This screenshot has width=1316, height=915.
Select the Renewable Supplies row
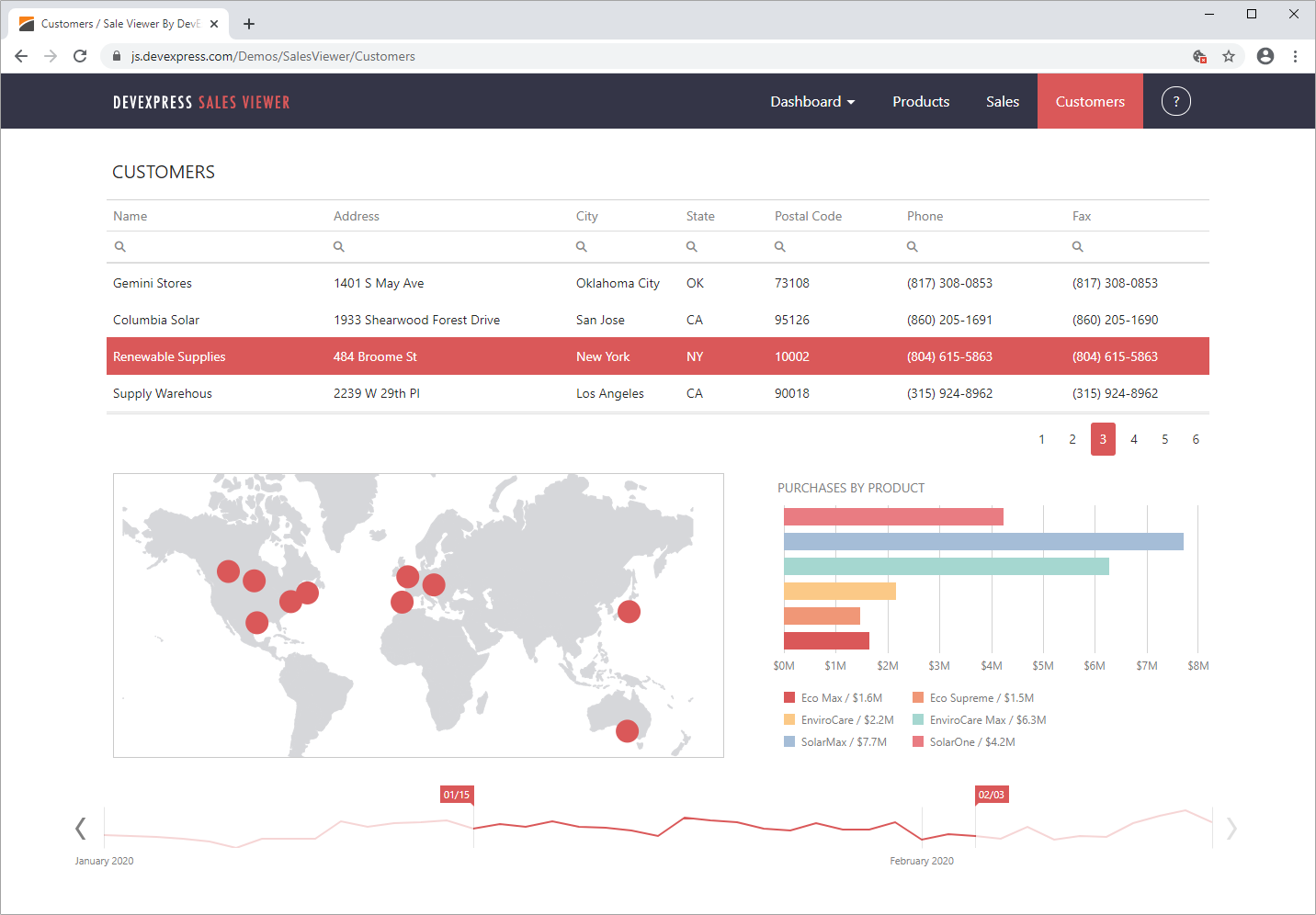[x=658, y=356]
